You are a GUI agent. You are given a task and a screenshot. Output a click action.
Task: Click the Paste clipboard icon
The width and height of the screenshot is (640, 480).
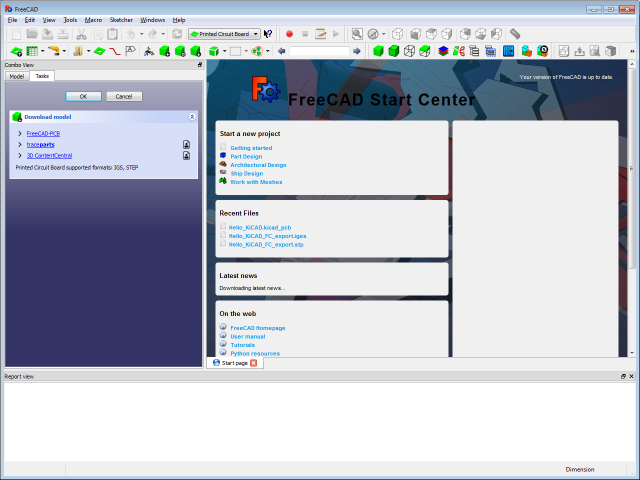pos(112,34)
